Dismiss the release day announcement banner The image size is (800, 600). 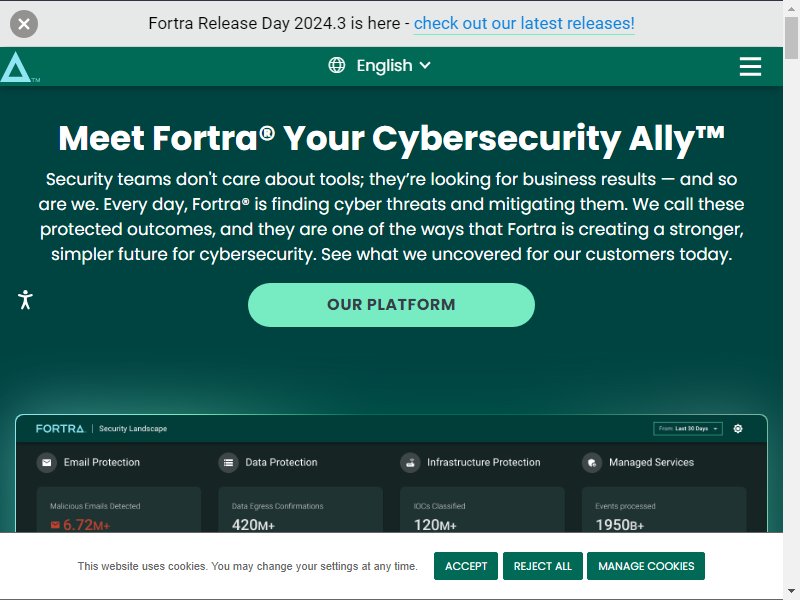coord(24,24)
